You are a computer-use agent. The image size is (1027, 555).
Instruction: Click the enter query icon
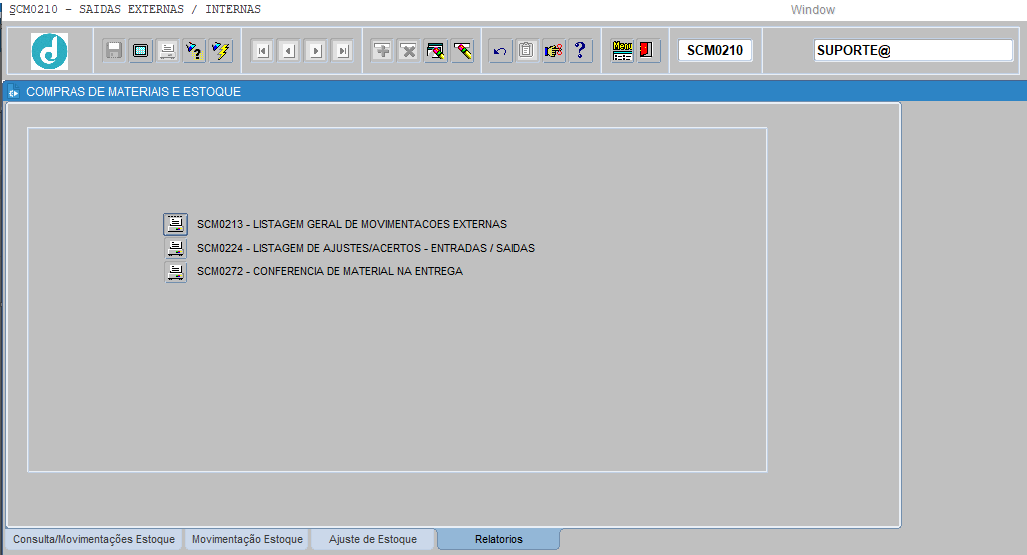(194, 51)
